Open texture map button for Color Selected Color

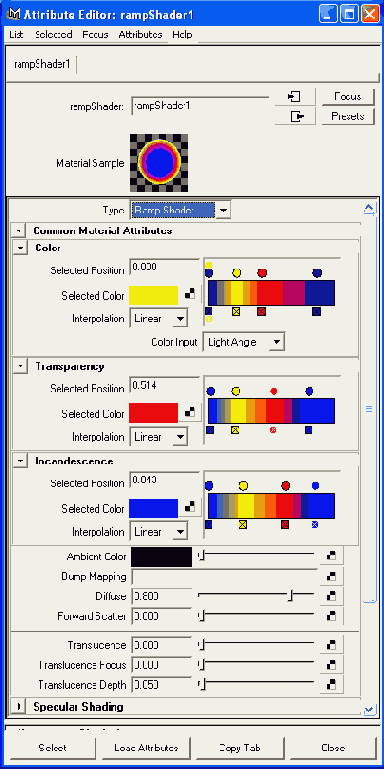190,294
